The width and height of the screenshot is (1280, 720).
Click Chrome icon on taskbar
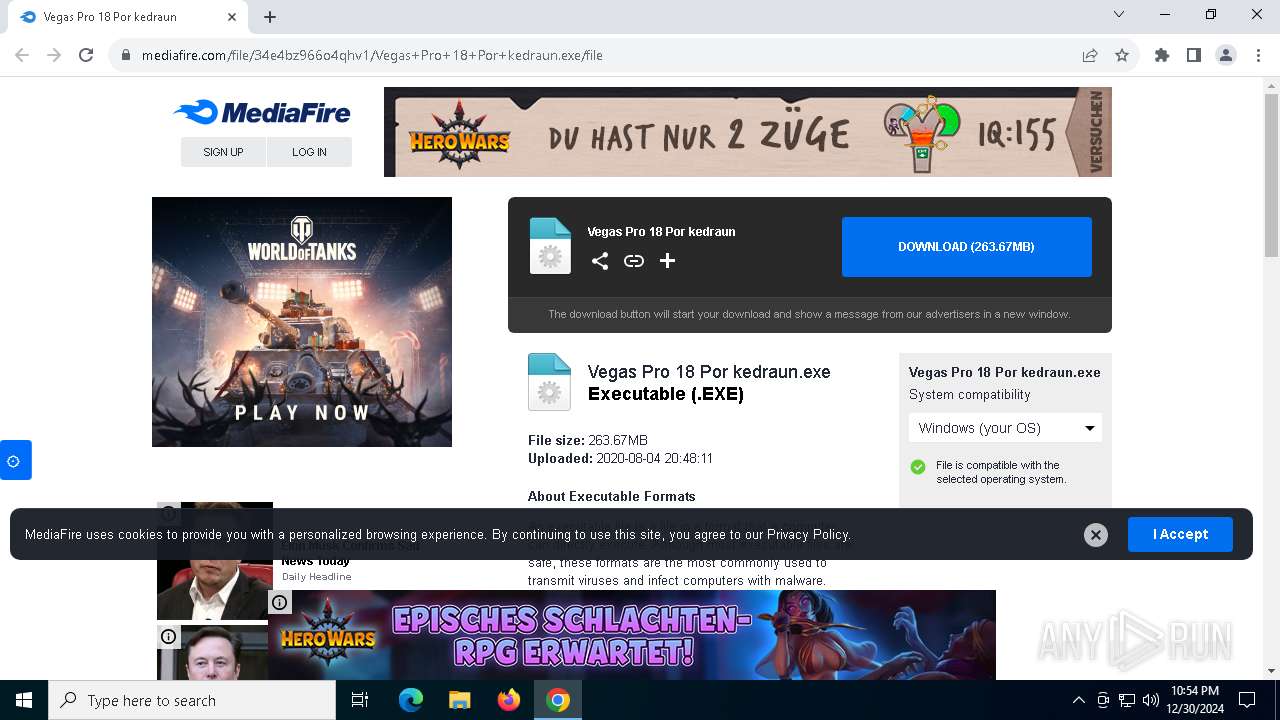click(x=558, y=700)
